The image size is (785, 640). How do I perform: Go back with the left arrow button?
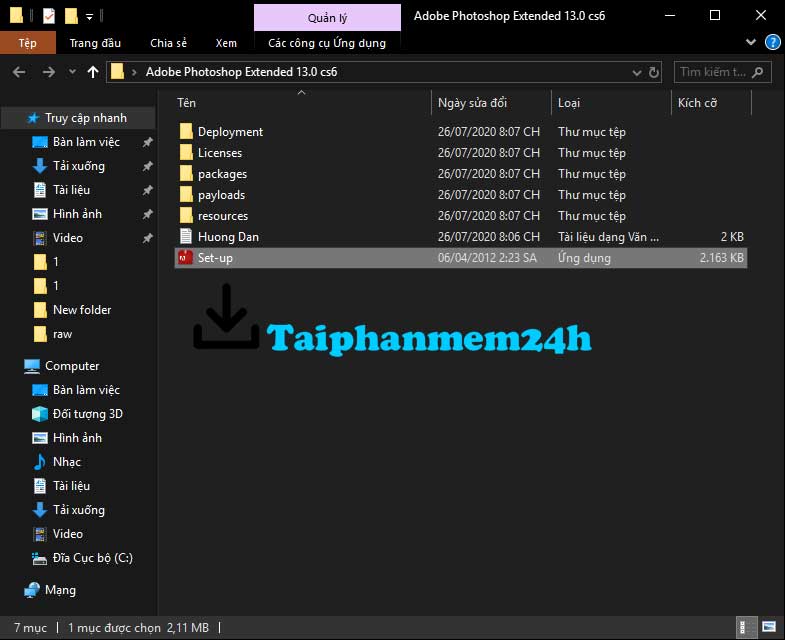pos(19,72)
